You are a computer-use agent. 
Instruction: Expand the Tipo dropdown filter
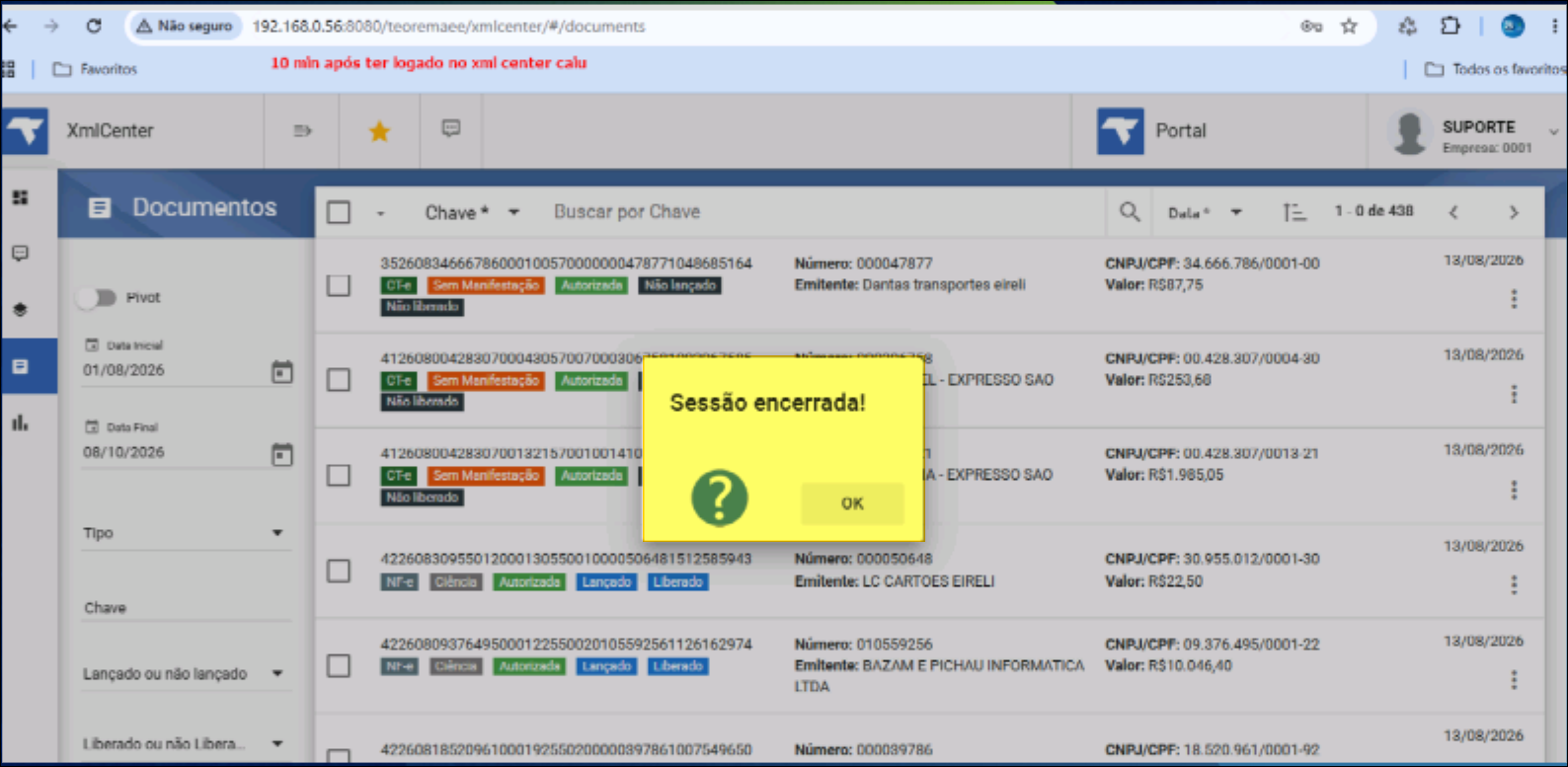[186, 533]
